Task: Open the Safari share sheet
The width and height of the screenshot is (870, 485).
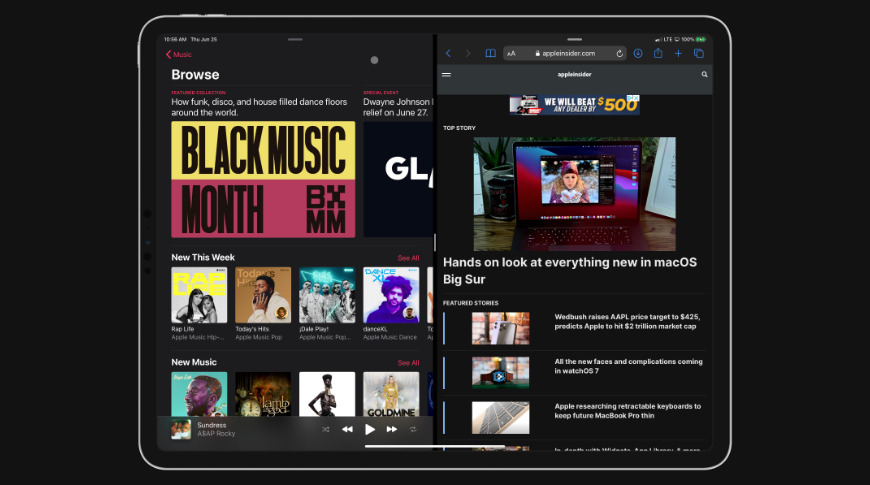Action: pyautogui.click(x=658, y=53)
